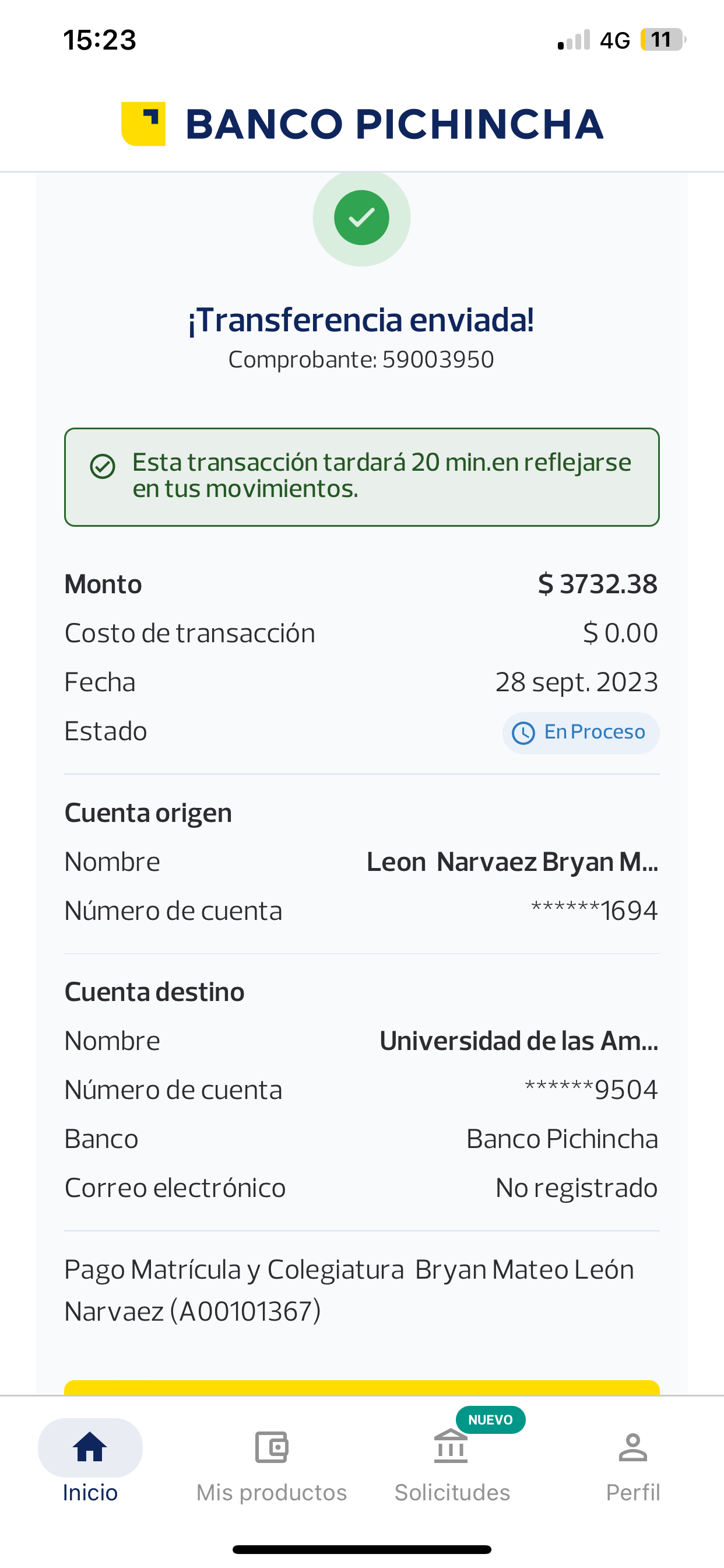The height and width of the screenshot is (1568, 724).
Task: Tap the truncated origin name Leon Narvaez
Action: [512, 862]
